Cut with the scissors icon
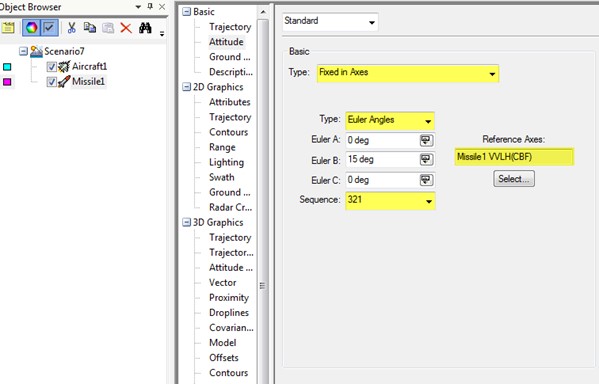Screen dimensions: 599x384 [71, 28]
